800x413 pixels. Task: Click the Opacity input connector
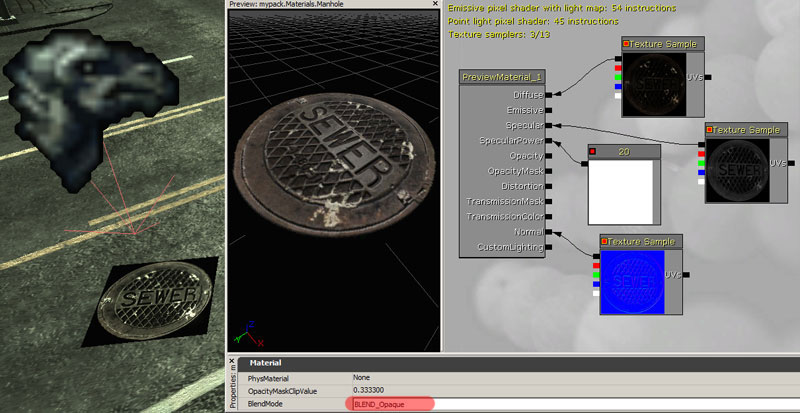point(548,156)
